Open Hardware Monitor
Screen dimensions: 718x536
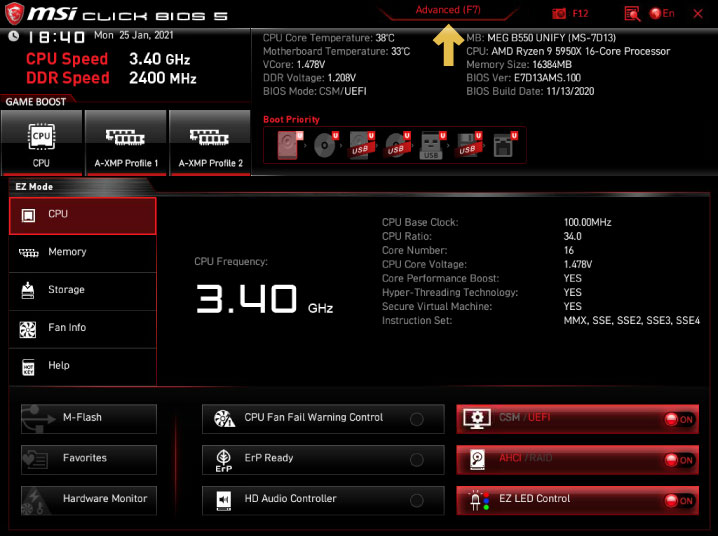coord(89,500)
